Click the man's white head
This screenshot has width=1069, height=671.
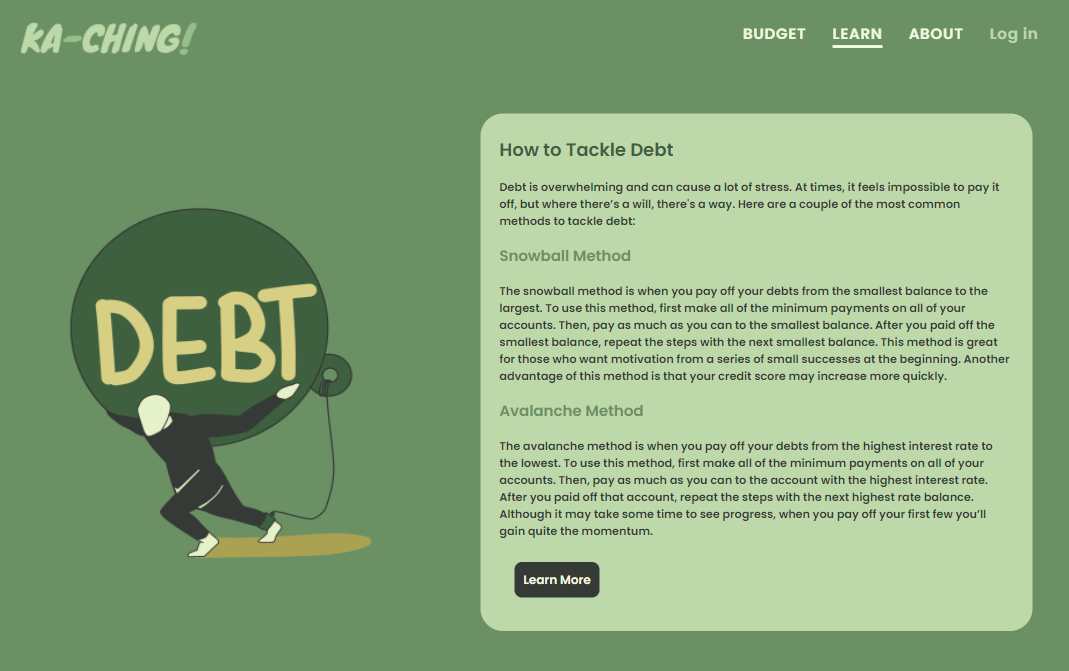click(x=154, y=415)
